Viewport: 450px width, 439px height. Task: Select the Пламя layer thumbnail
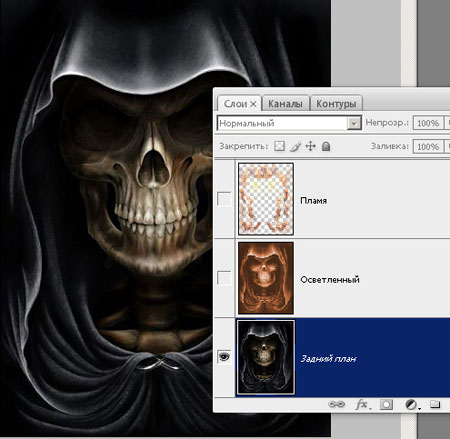(266, 199)
